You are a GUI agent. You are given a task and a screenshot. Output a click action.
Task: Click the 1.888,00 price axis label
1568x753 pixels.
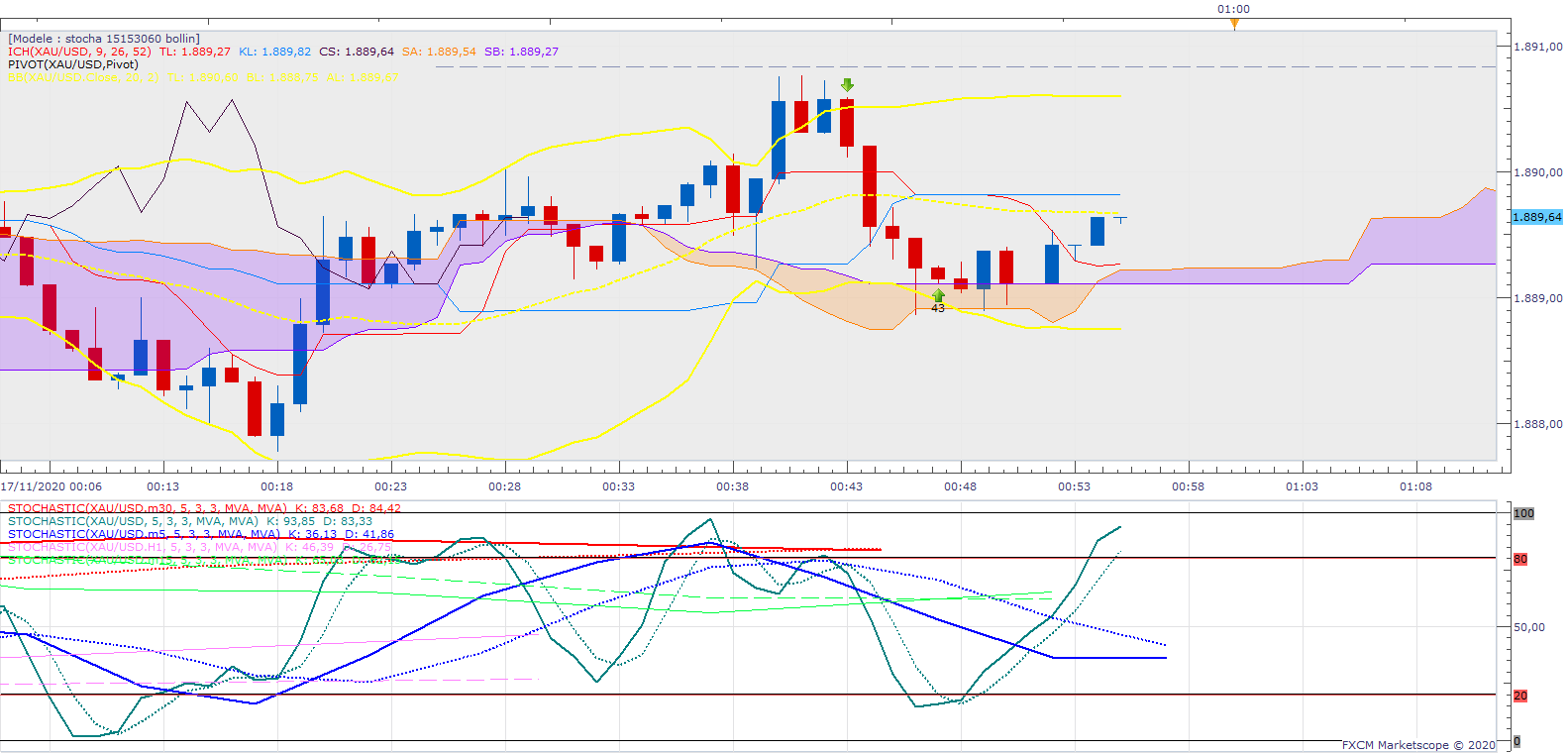[1538, 424]
